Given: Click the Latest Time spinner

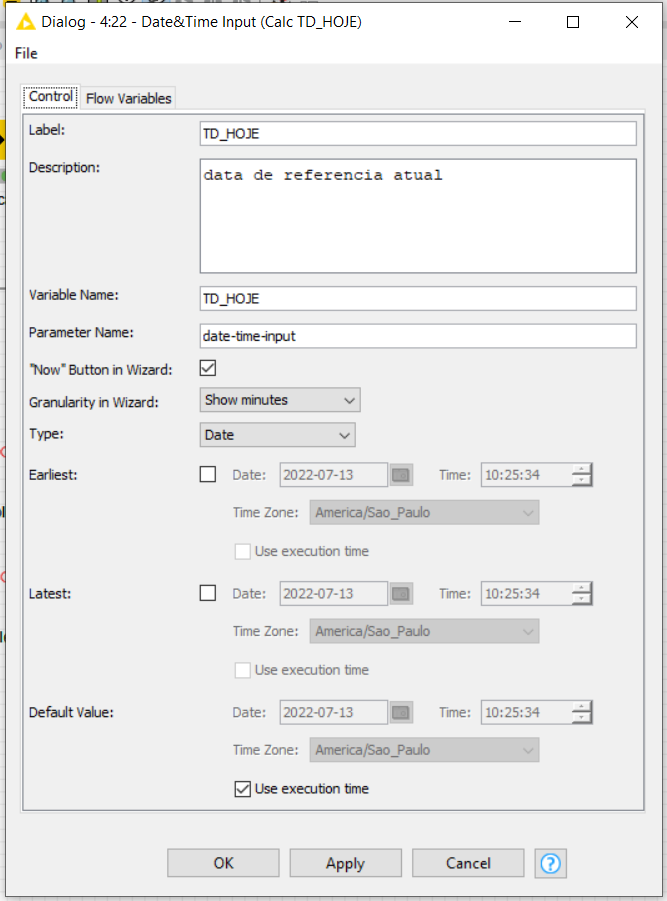Looking at the screenshot, I should tap(536, 594).
